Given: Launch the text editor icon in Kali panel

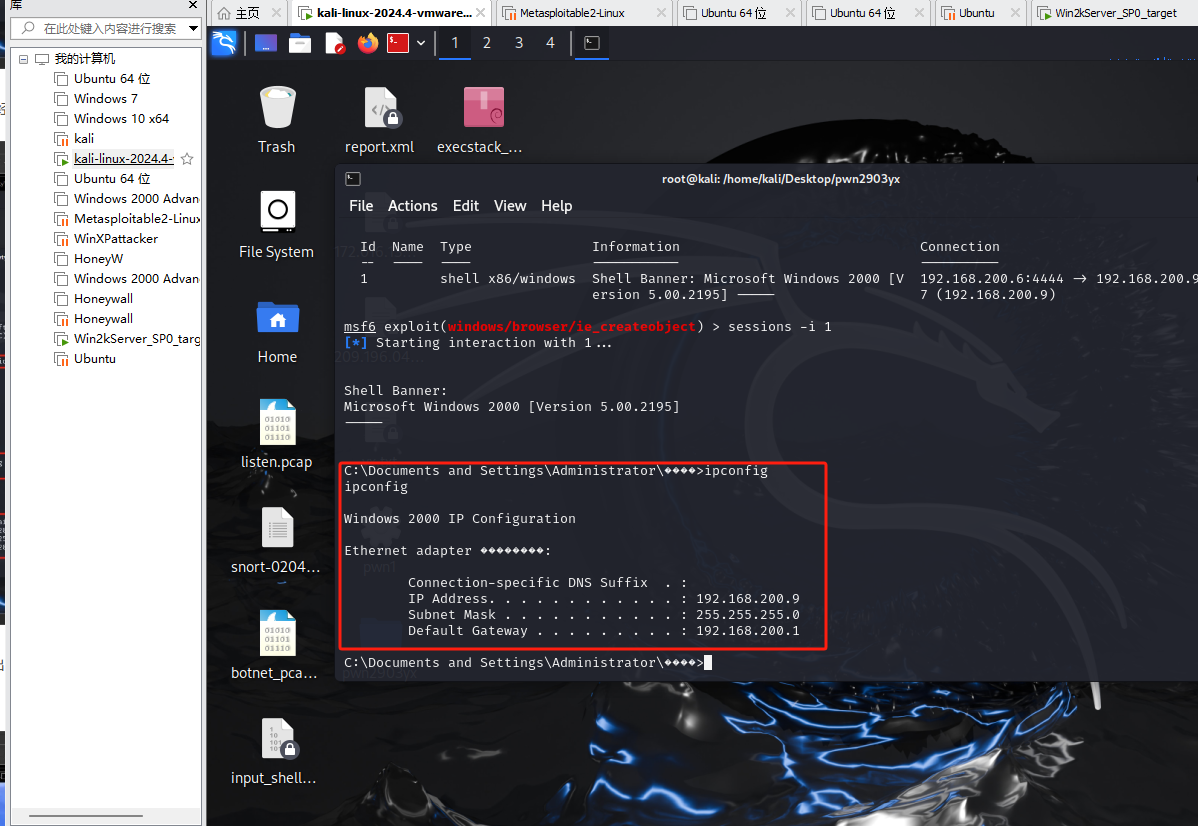Looking at the screenshot, I should (x=335, y=44).
